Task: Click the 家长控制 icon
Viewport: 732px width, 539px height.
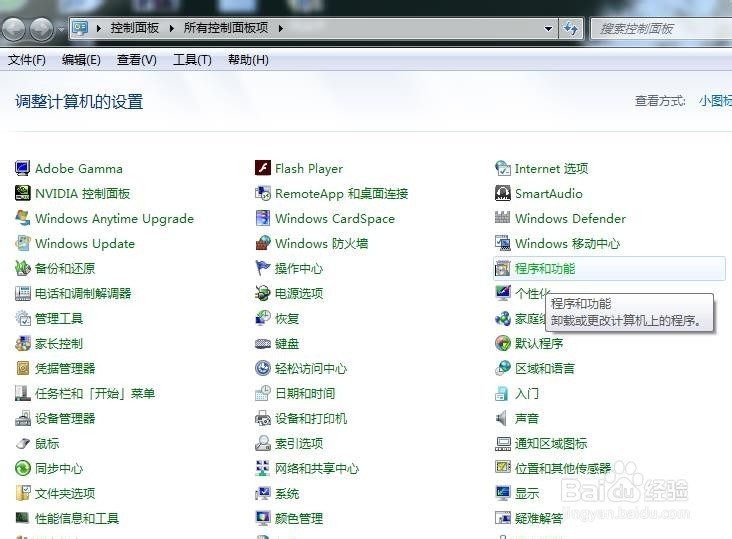Action: coord(22,343)
